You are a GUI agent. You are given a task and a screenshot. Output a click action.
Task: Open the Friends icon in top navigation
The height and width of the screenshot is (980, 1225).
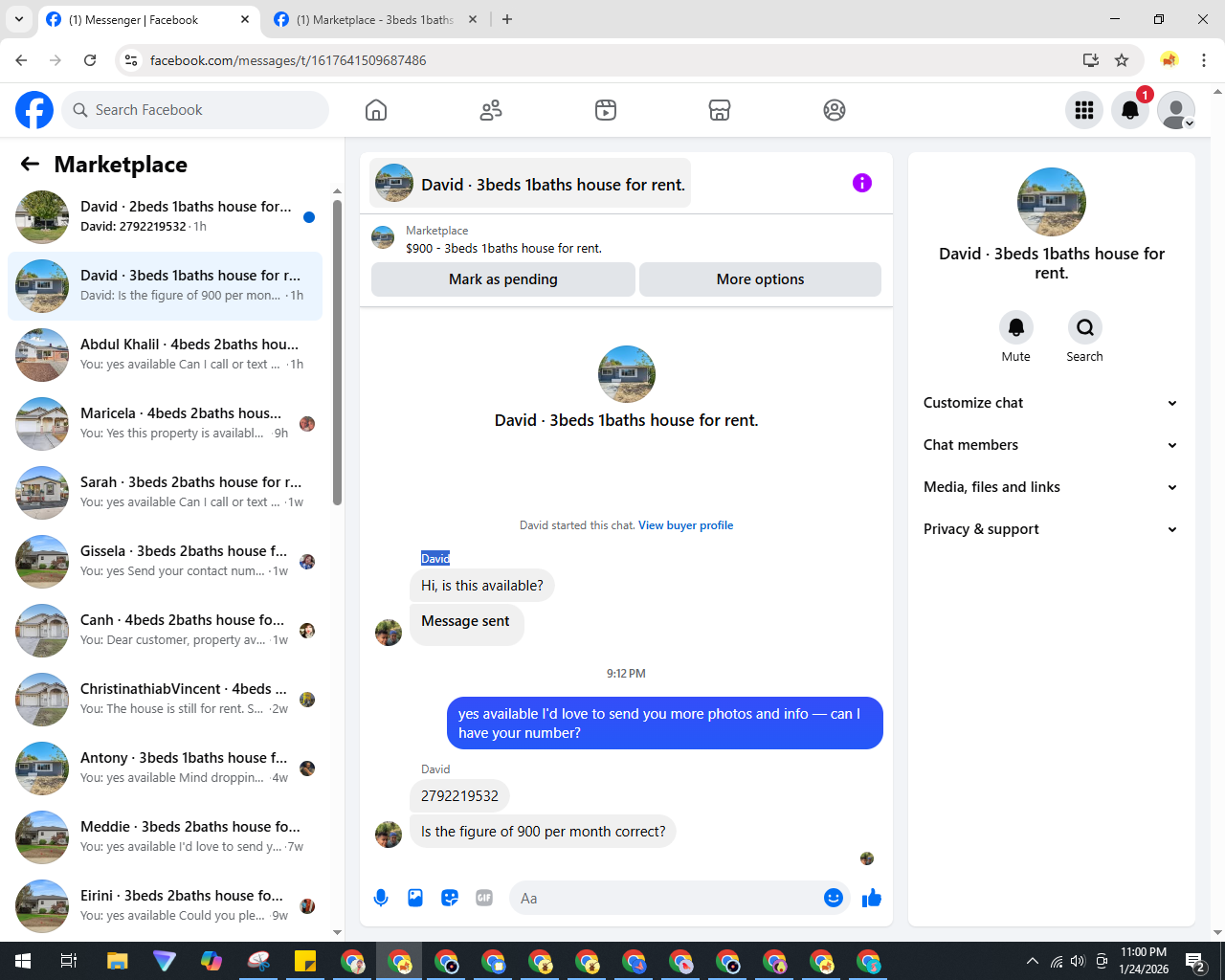491,110
